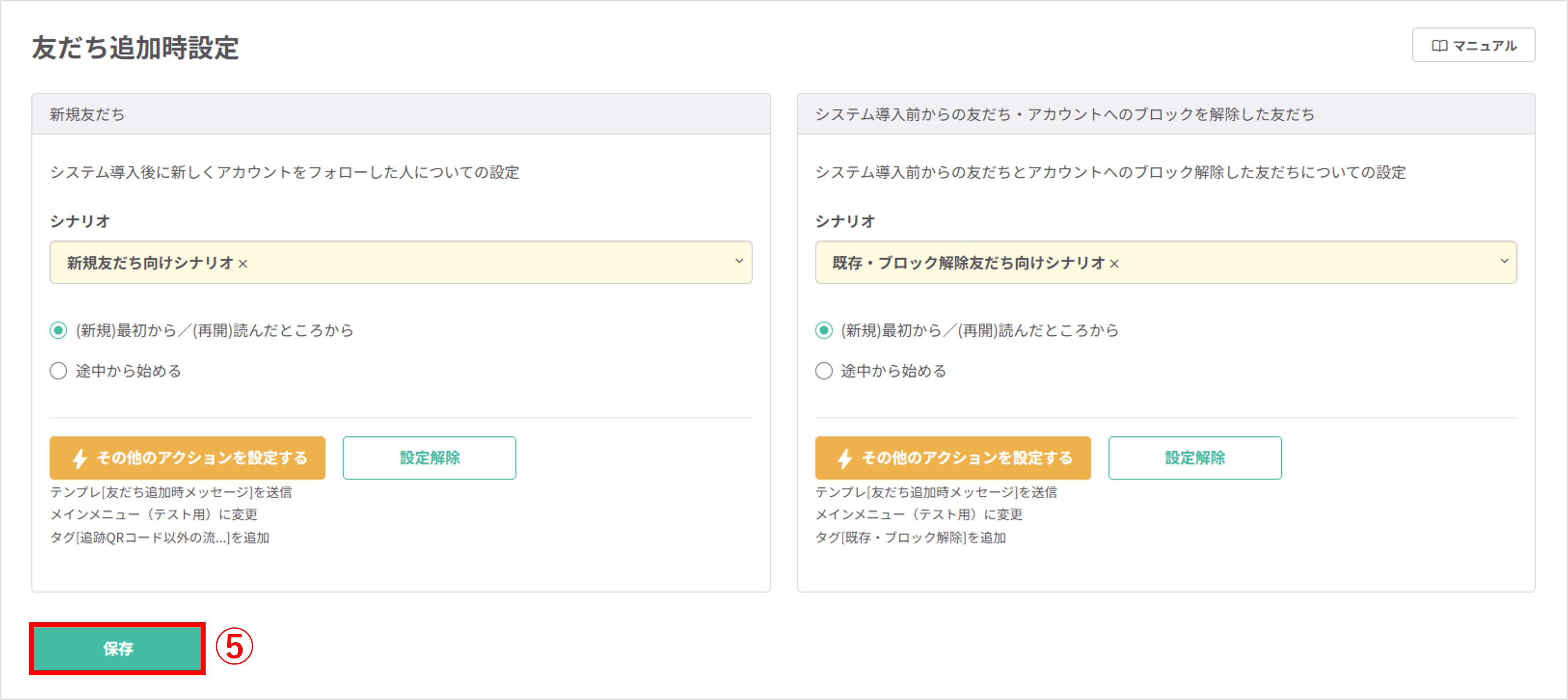Click the 新規友だち panel header
1568x700 pixels.
[x=401, y=114]
